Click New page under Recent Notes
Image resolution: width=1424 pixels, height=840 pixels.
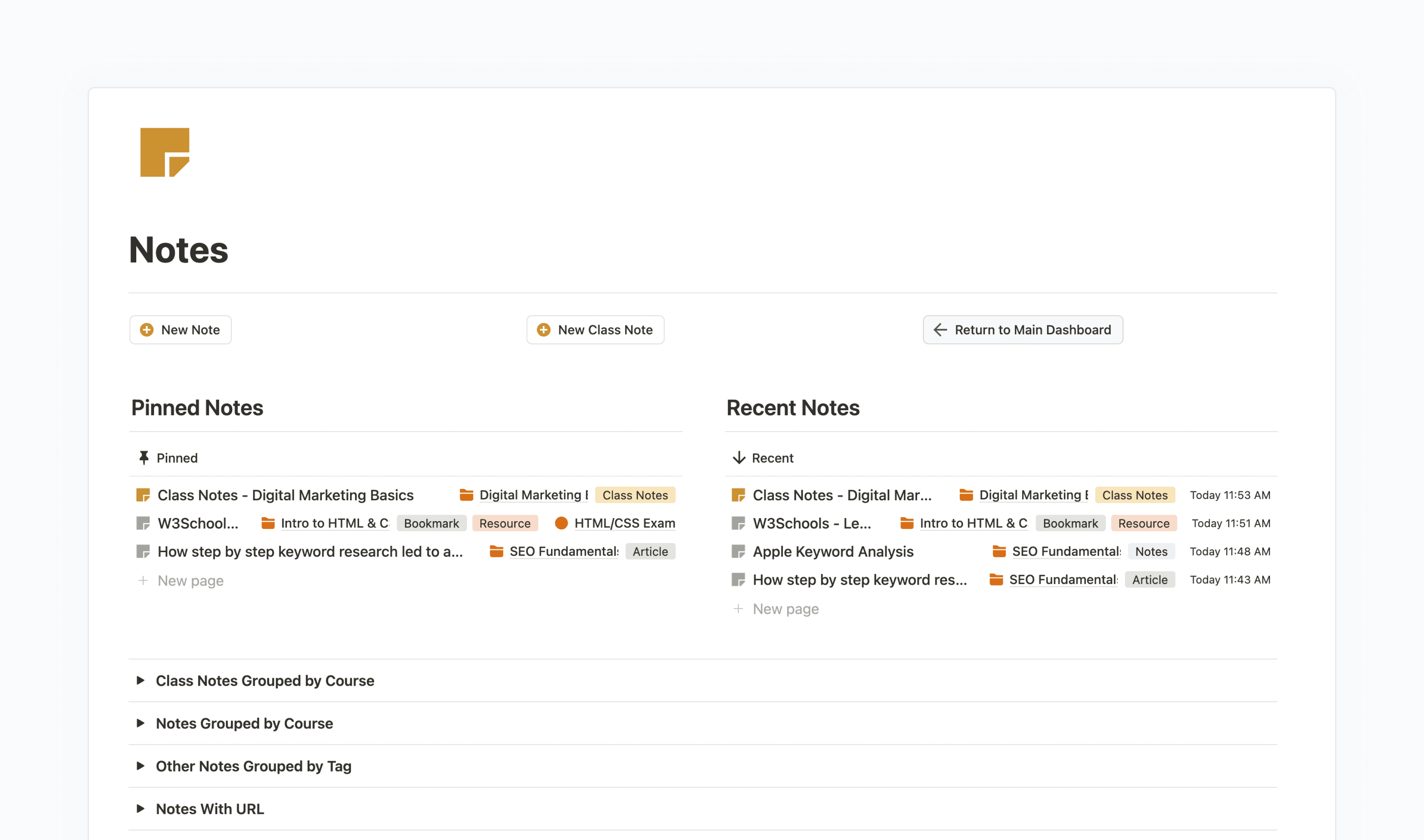(x=785, y=608)
